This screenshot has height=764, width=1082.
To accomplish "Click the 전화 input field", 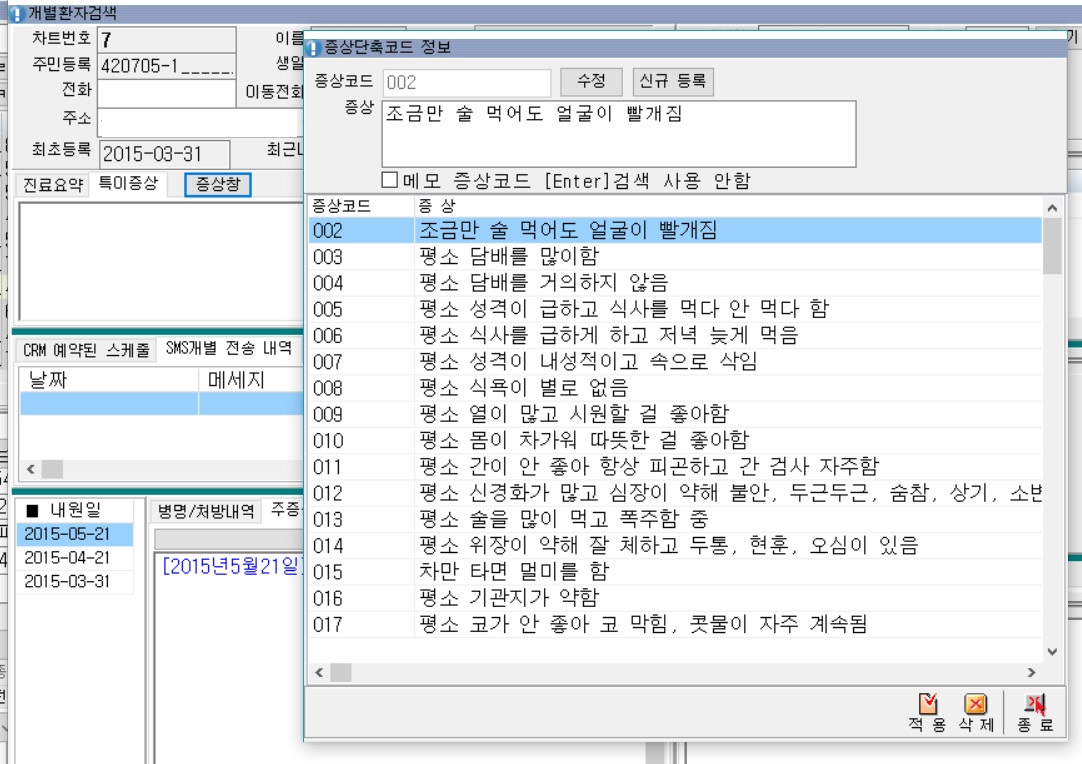I will [x=166, y=91].
